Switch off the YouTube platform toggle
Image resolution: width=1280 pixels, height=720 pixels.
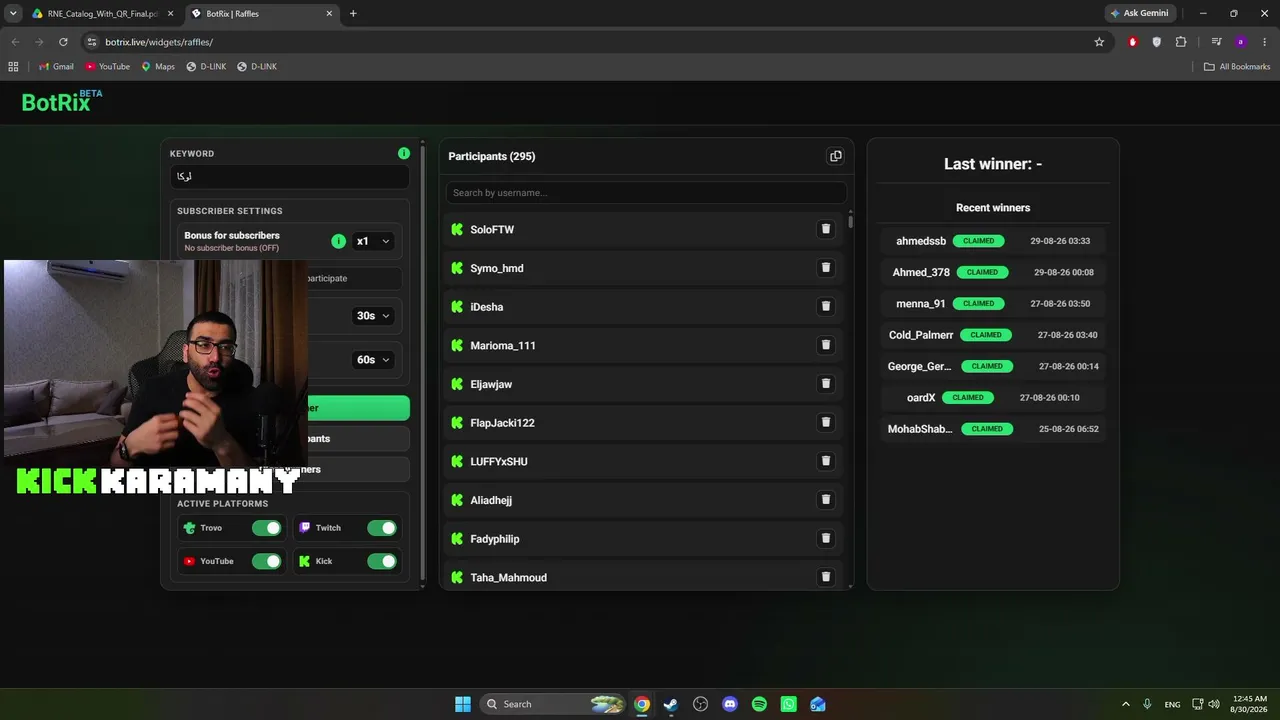tap(267, 561)
